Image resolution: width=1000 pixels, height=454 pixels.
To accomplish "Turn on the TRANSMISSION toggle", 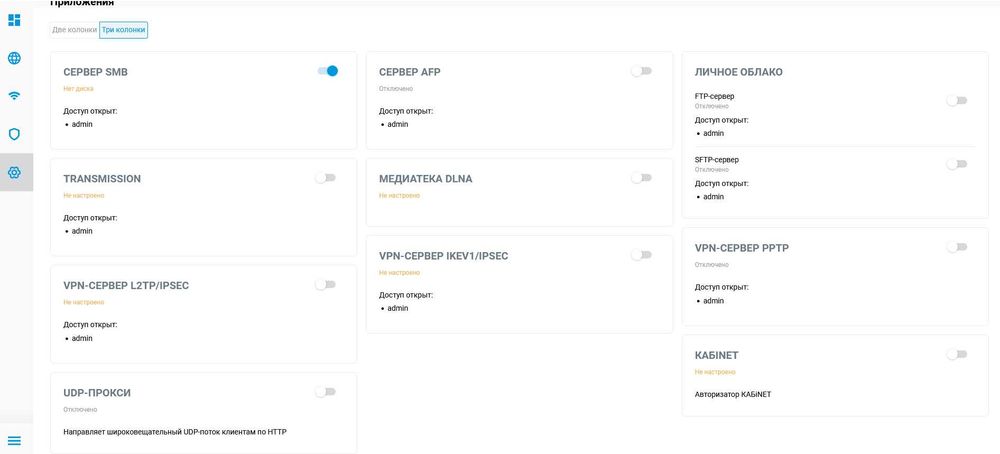I will 325,178.
